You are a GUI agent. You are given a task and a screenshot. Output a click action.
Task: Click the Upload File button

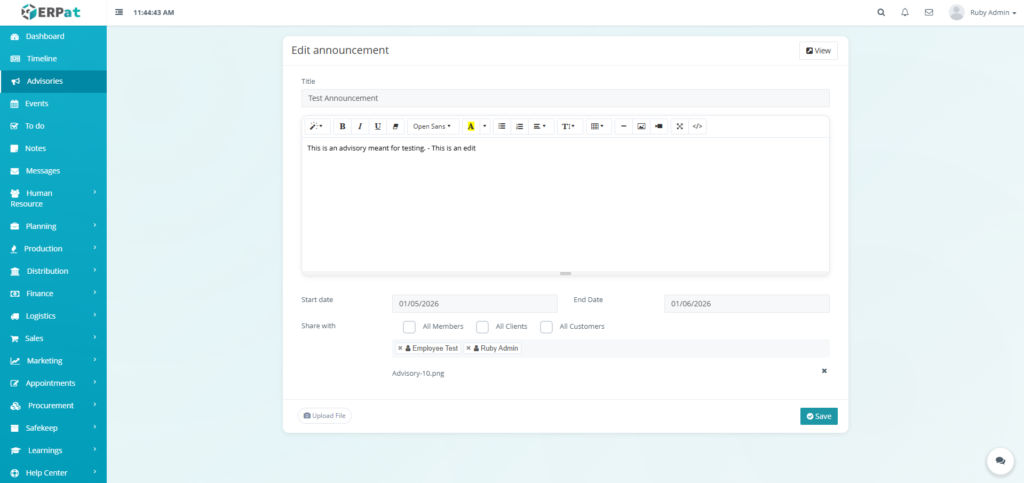coord(325,416)
